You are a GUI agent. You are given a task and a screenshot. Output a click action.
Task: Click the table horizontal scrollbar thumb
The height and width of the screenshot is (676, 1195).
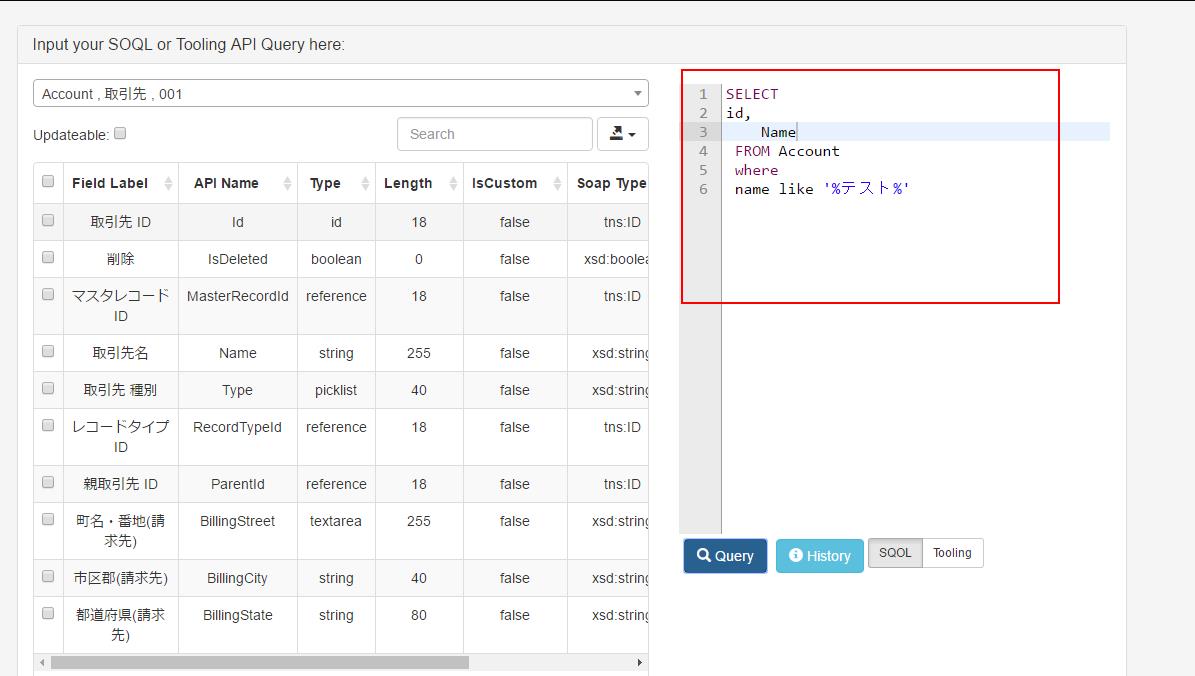coord(260,662)
